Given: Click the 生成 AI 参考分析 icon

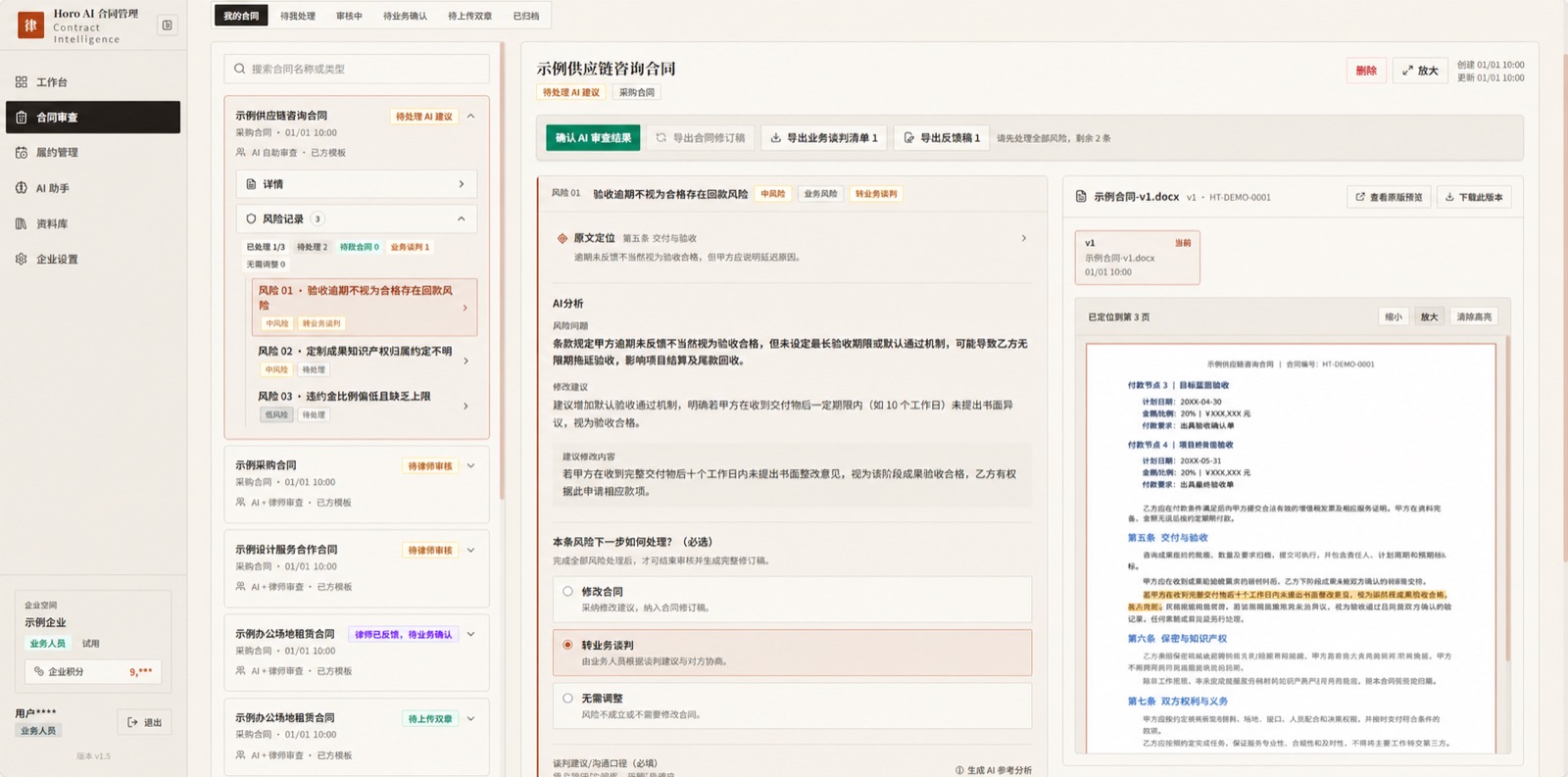Looking at the screenshot, I should [x=959, y=770].
